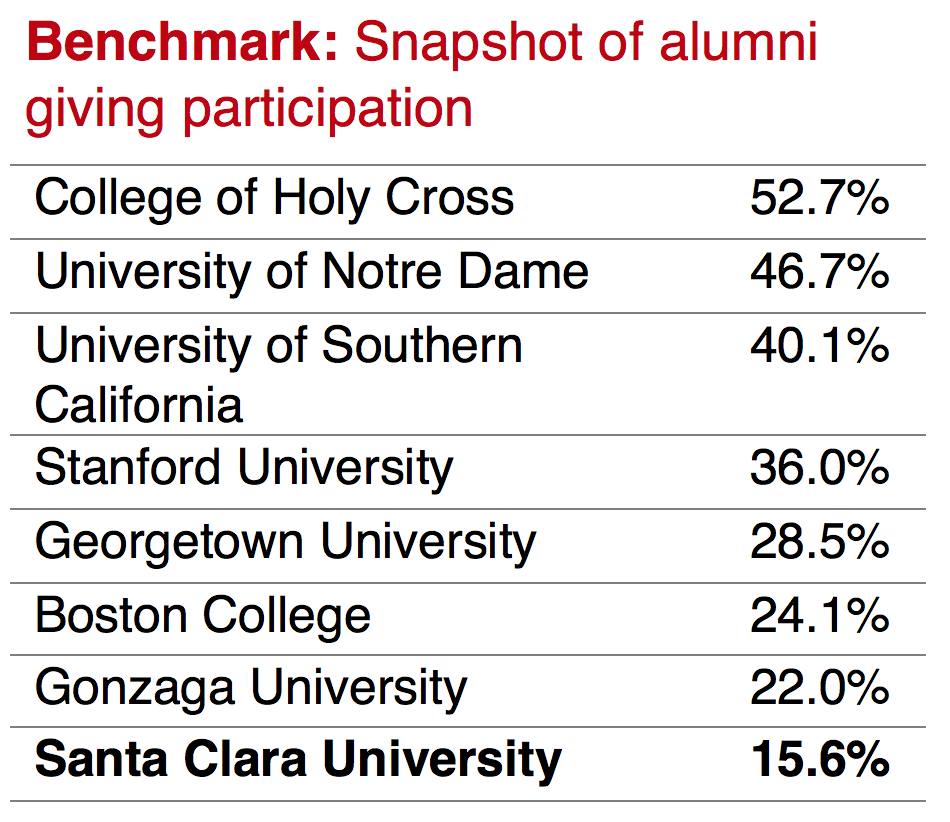Screen dimensions: 950x822
Task: Click the bold red "Benchmark:" heading word
Action: [183, 43]
